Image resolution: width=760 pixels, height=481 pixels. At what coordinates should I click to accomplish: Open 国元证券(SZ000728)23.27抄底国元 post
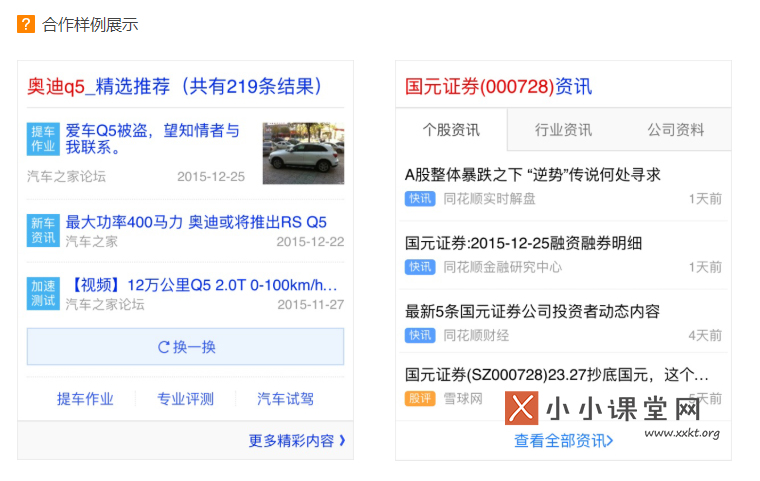tap(556, 375)
